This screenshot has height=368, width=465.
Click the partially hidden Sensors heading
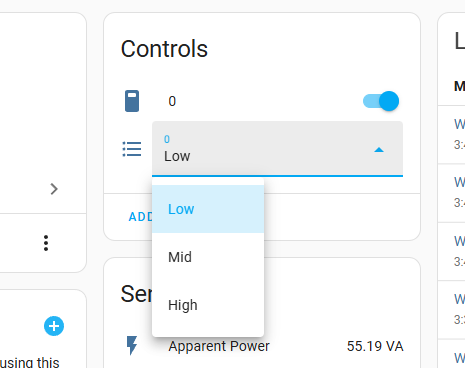coord(136,294)
